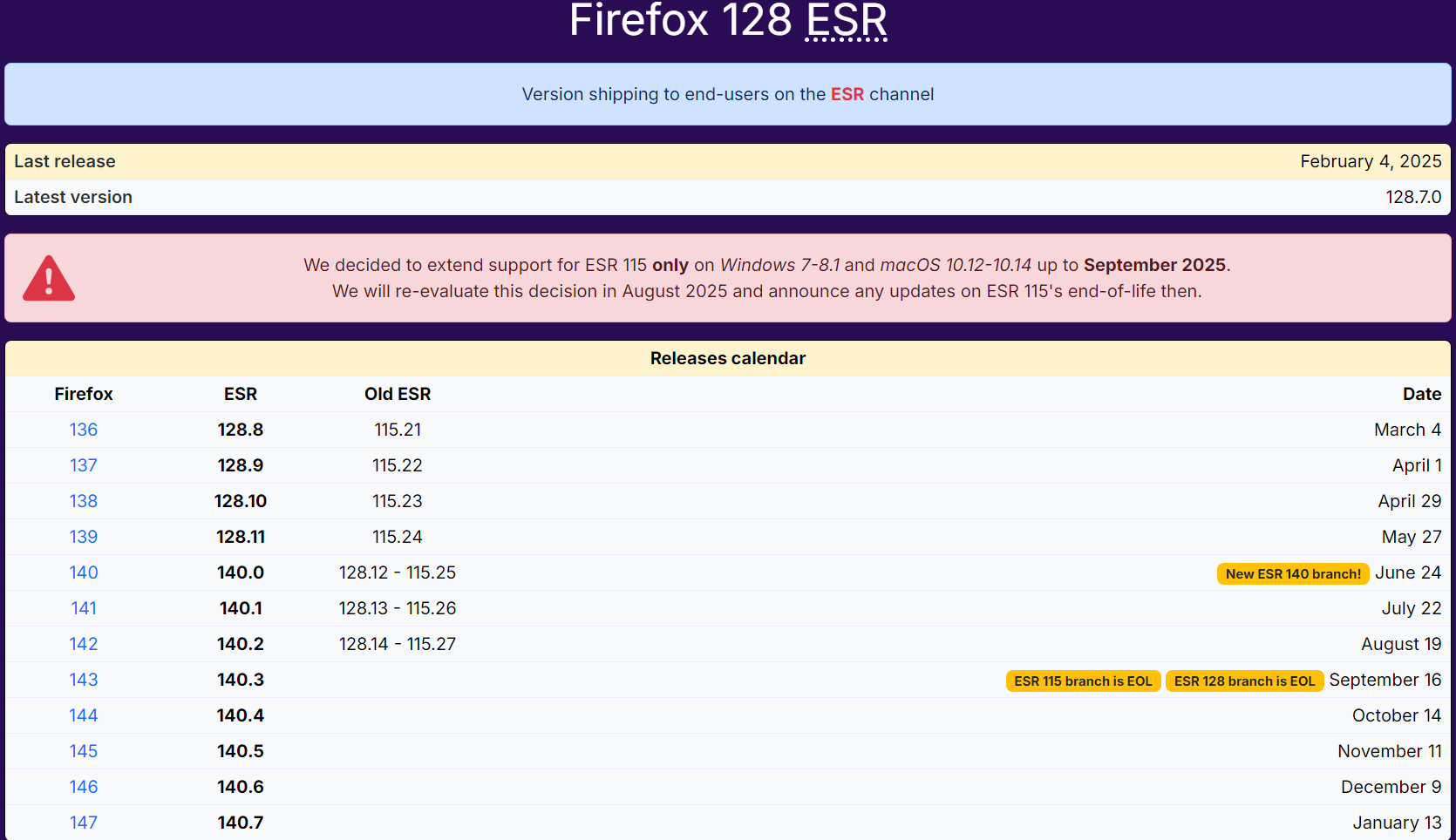The image size is (1456, 840).
Task: Click the 'ESR 128 branch is EOL' badge
Action: pyautogui.click(x=1244, y=681)
